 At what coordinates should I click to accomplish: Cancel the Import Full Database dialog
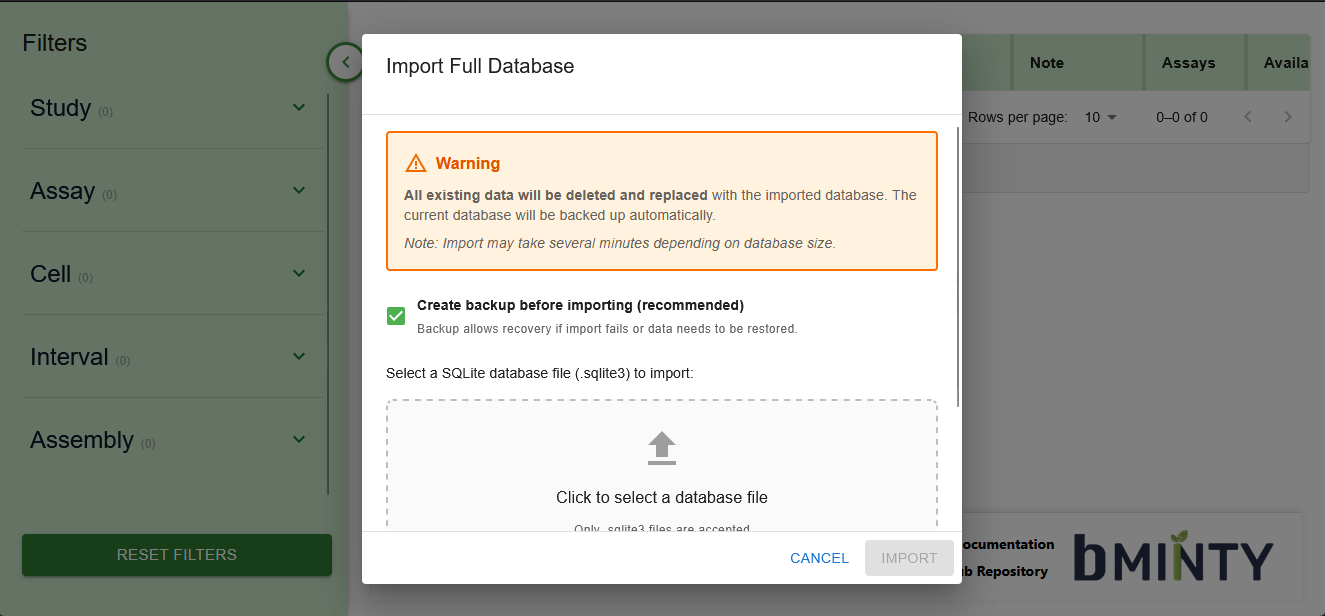coord(819,558)
